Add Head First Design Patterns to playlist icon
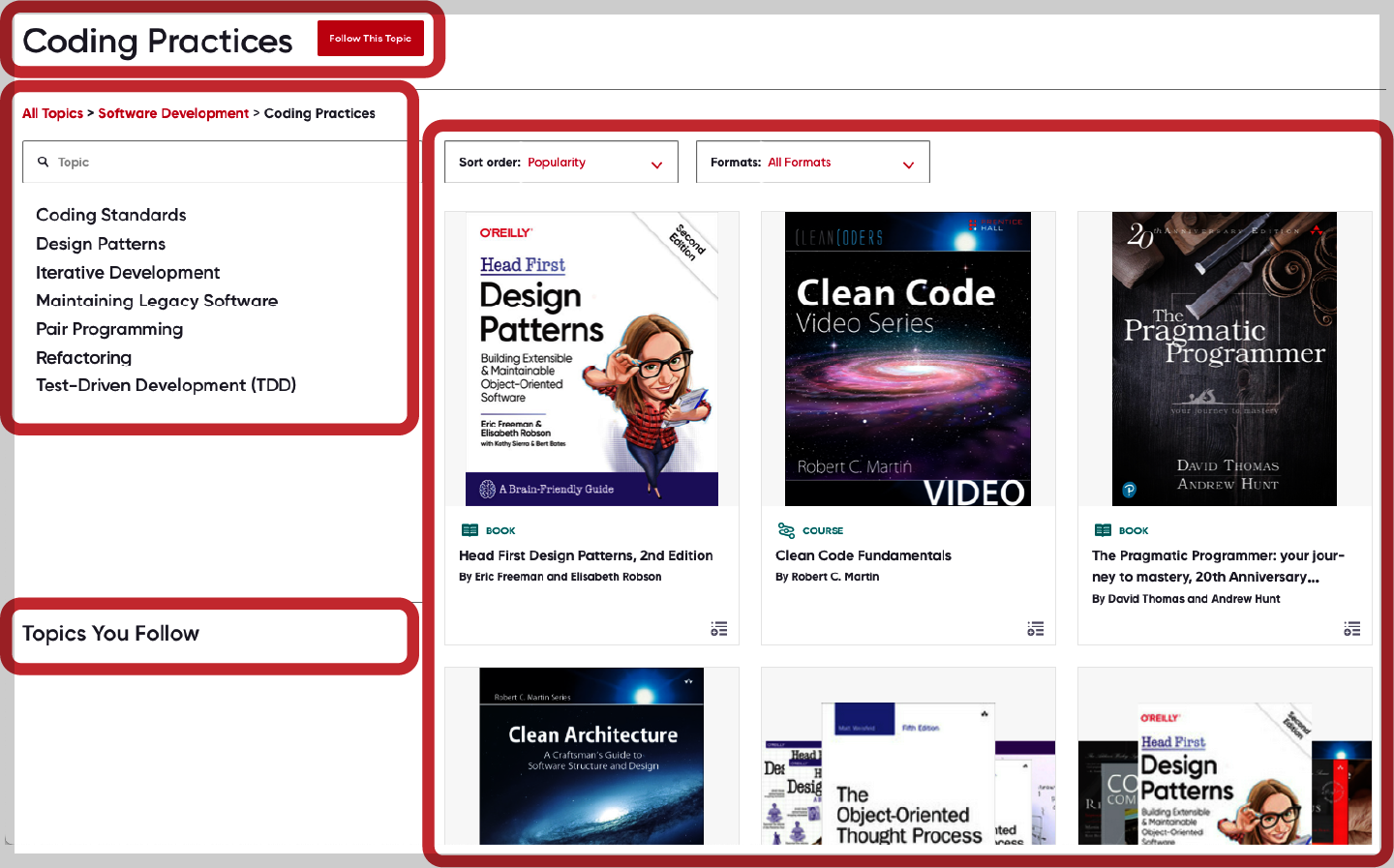1394x868 pixels. coord(719,629)
